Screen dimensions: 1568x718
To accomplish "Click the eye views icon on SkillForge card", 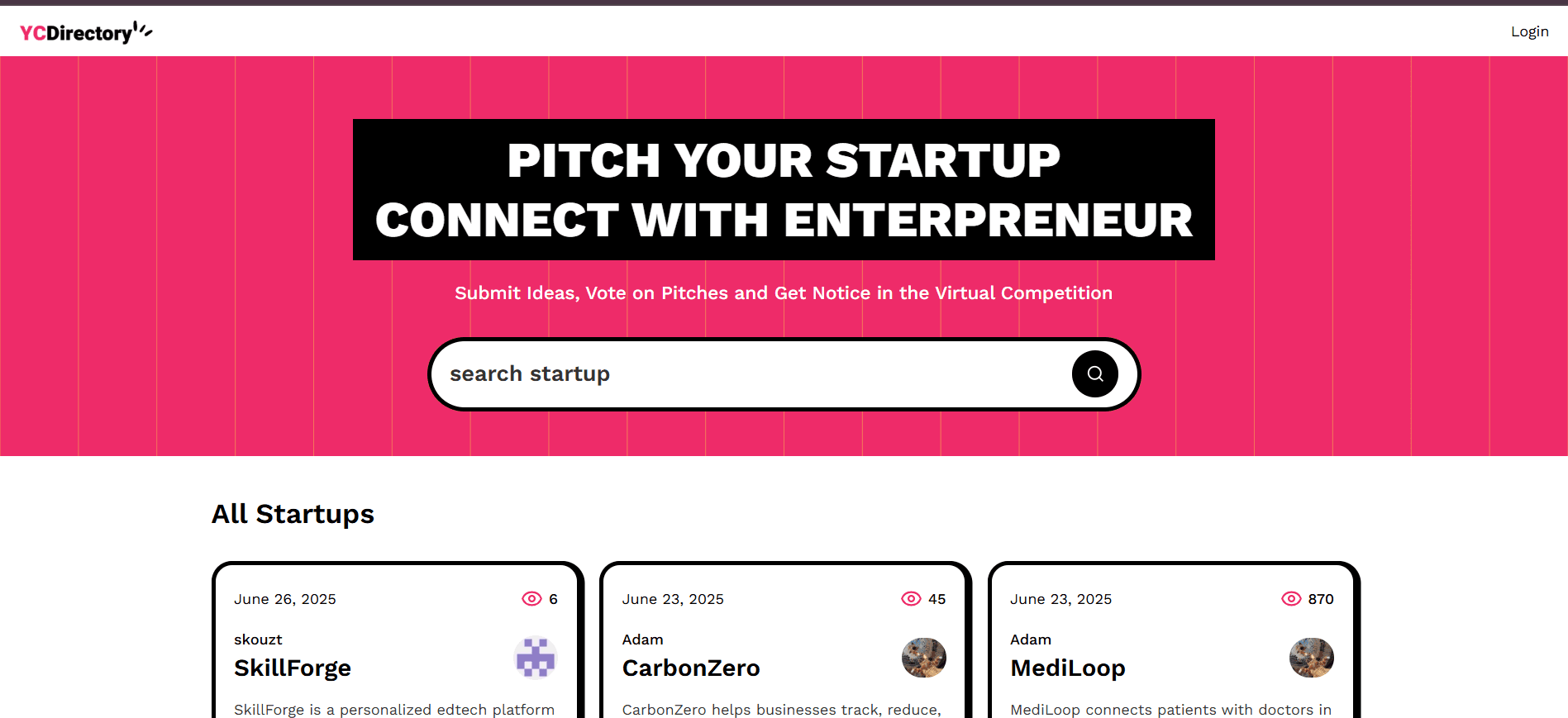I will point(531,599).
